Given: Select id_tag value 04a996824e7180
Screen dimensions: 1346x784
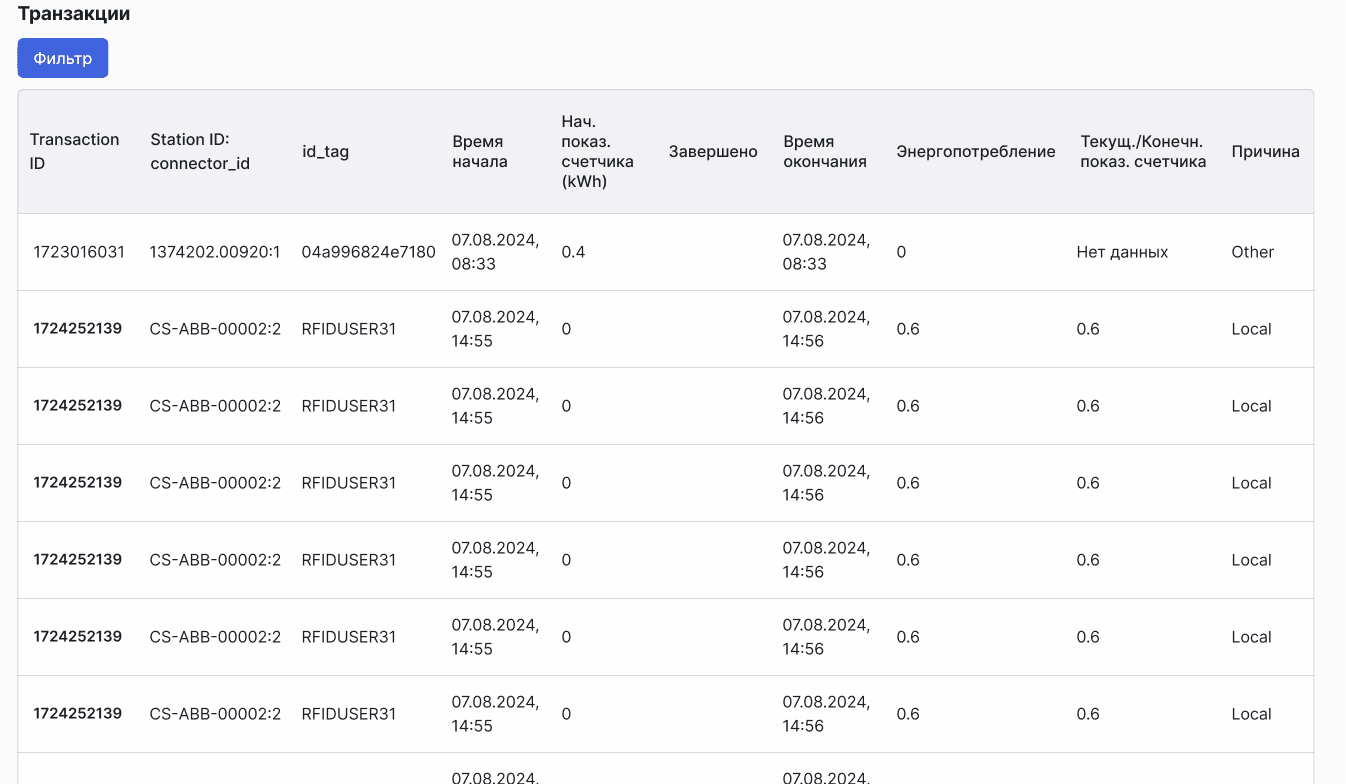Looking at the screenshot, I should coord(368,252).
